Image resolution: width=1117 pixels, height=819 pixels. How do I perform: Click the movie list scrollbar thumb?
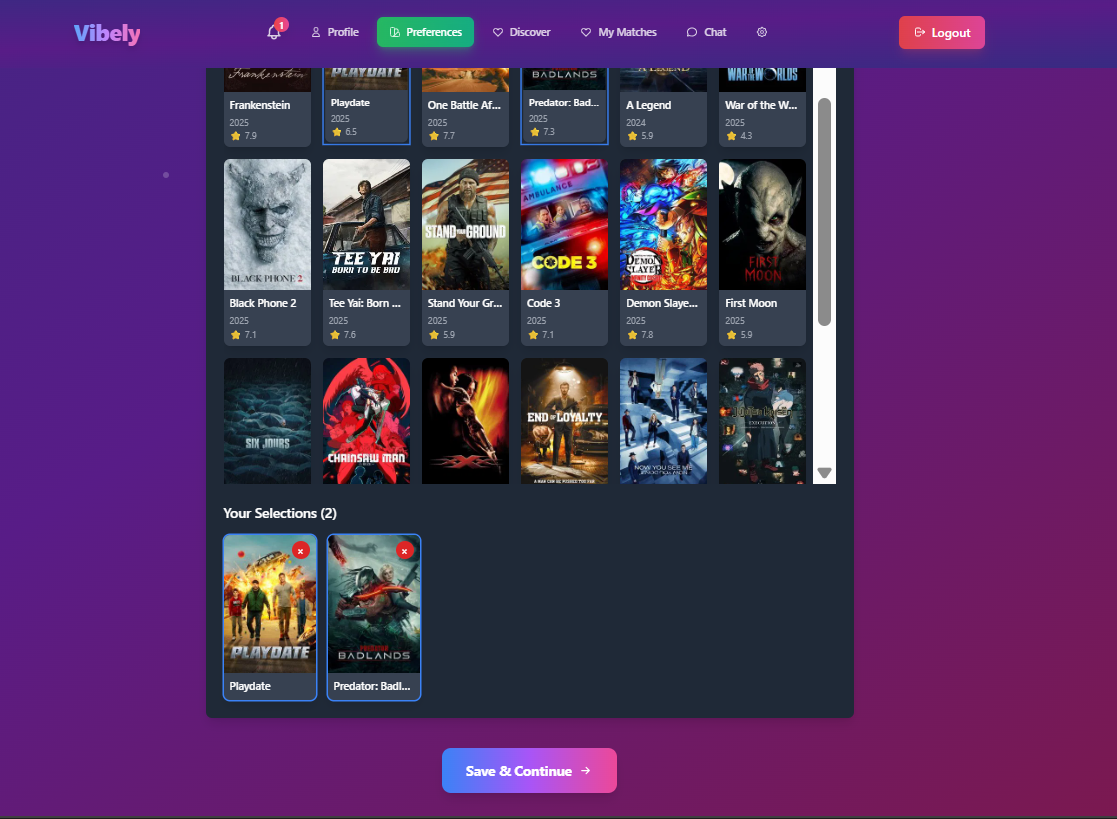click(824, 212)
